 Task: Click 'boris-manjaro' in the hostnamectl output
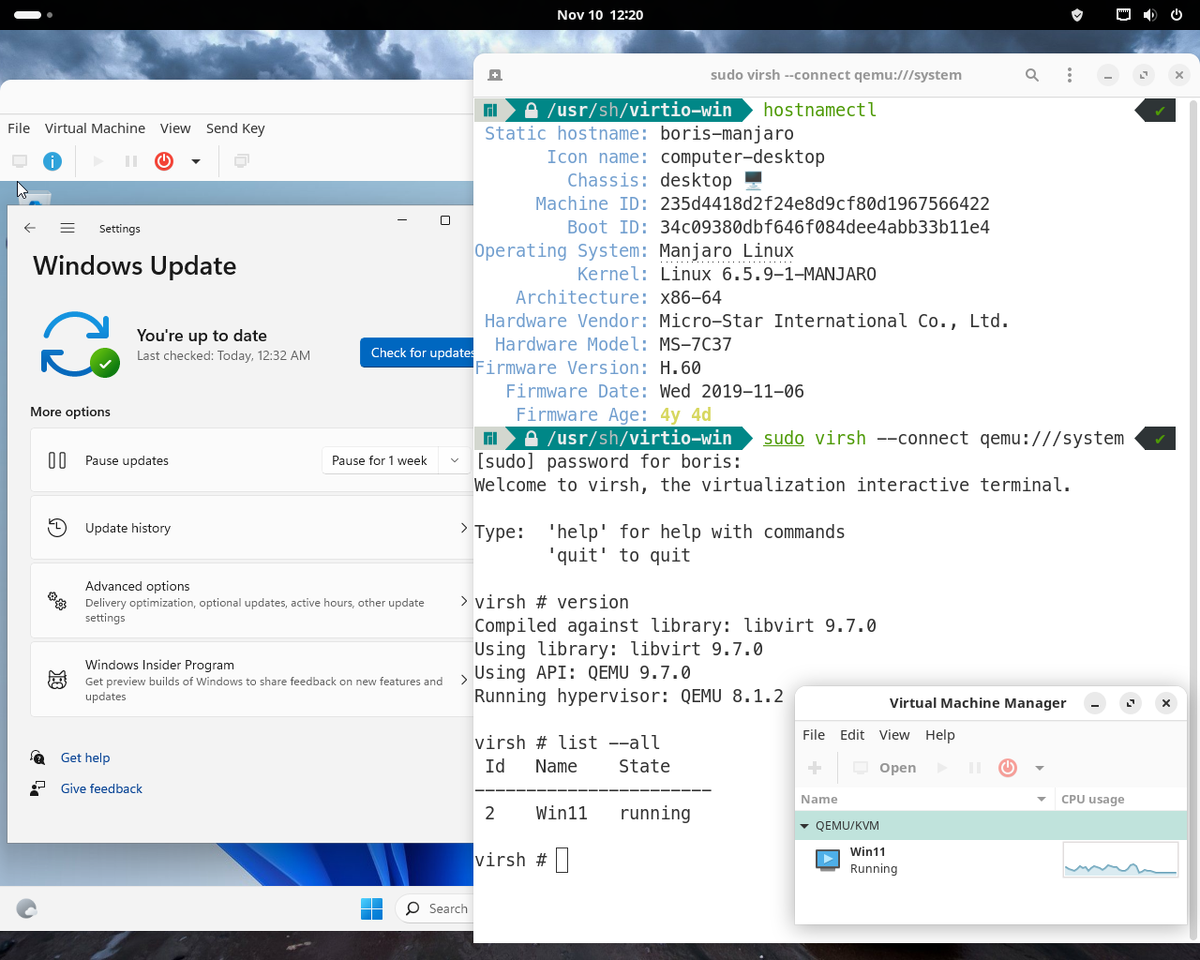(x=727, y=134)
